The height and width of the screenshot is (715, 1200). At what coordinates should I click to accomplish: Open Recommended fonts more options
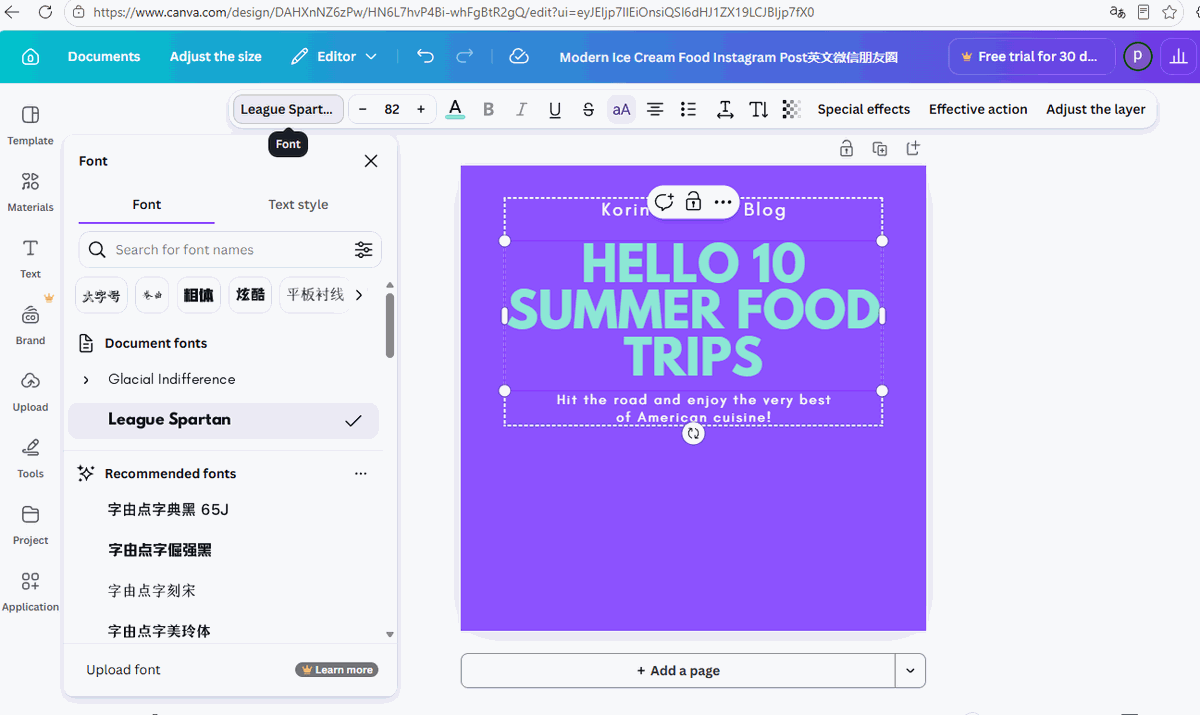click(x=361, y=474)
